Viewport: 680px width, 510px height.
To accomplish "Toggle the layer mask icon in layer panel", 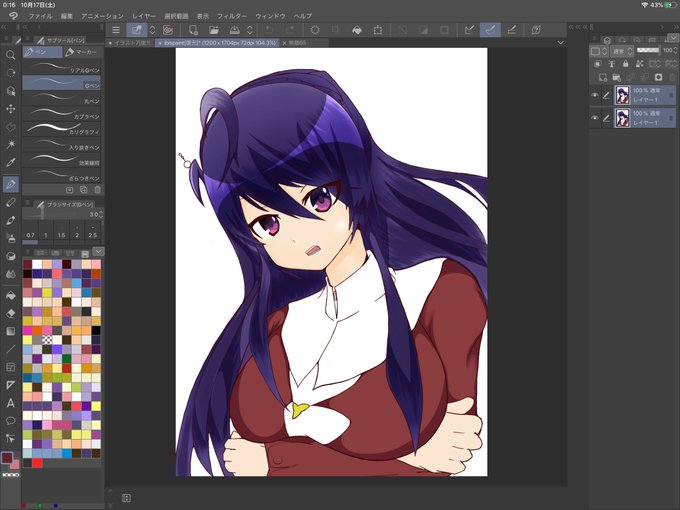I will tap(658, 77).
